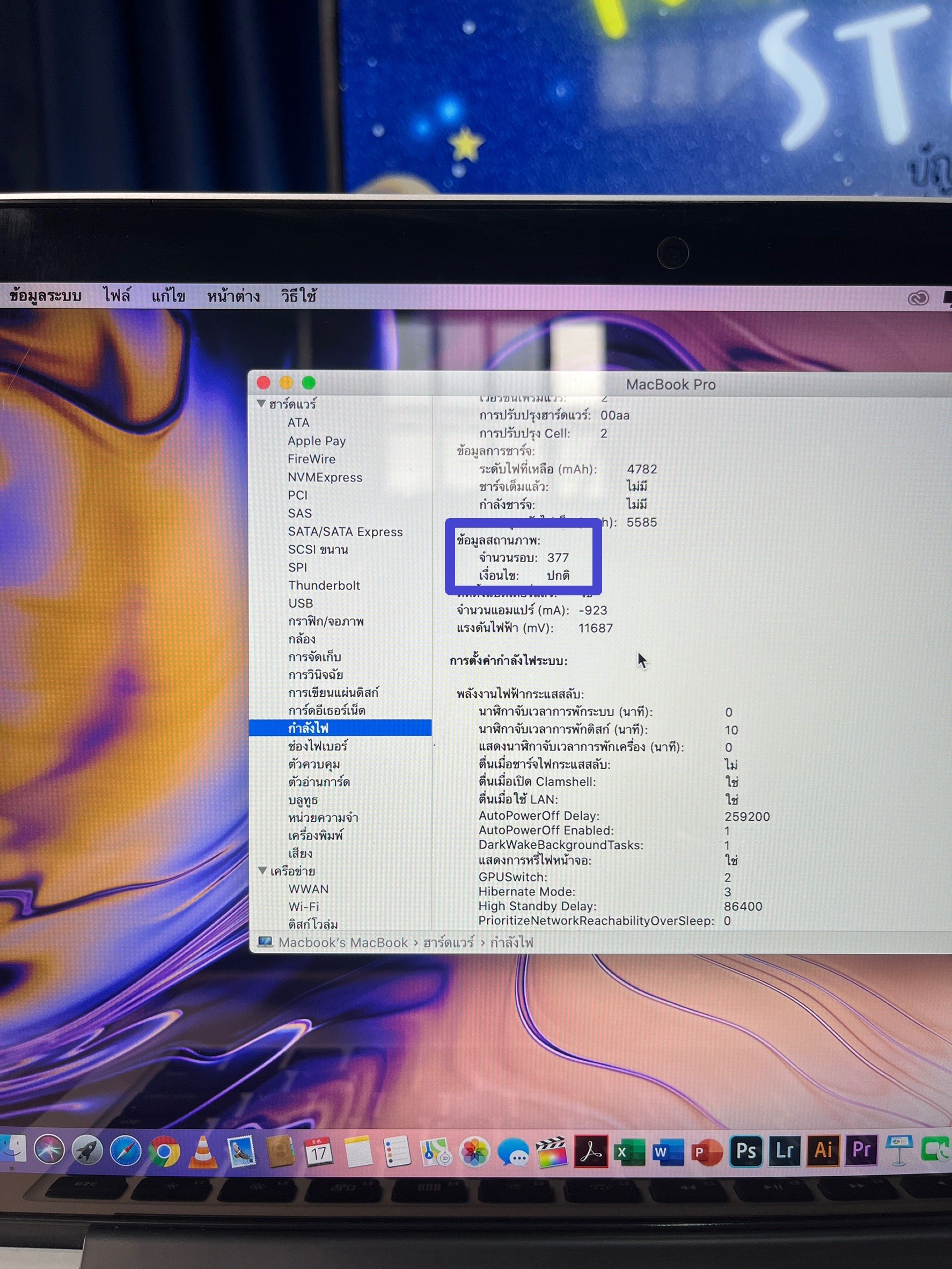
Task: Click ฮาร์ดแวร์ in the bottom path bar
Action: coord(449,943)
